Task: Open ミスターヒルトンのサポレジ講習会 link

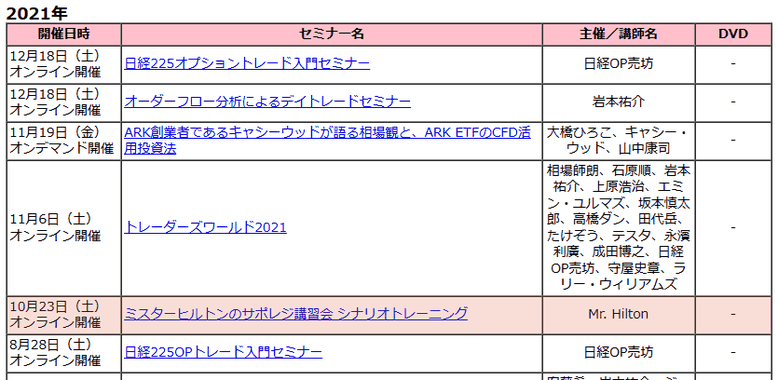Action: [x=296, y=314]
